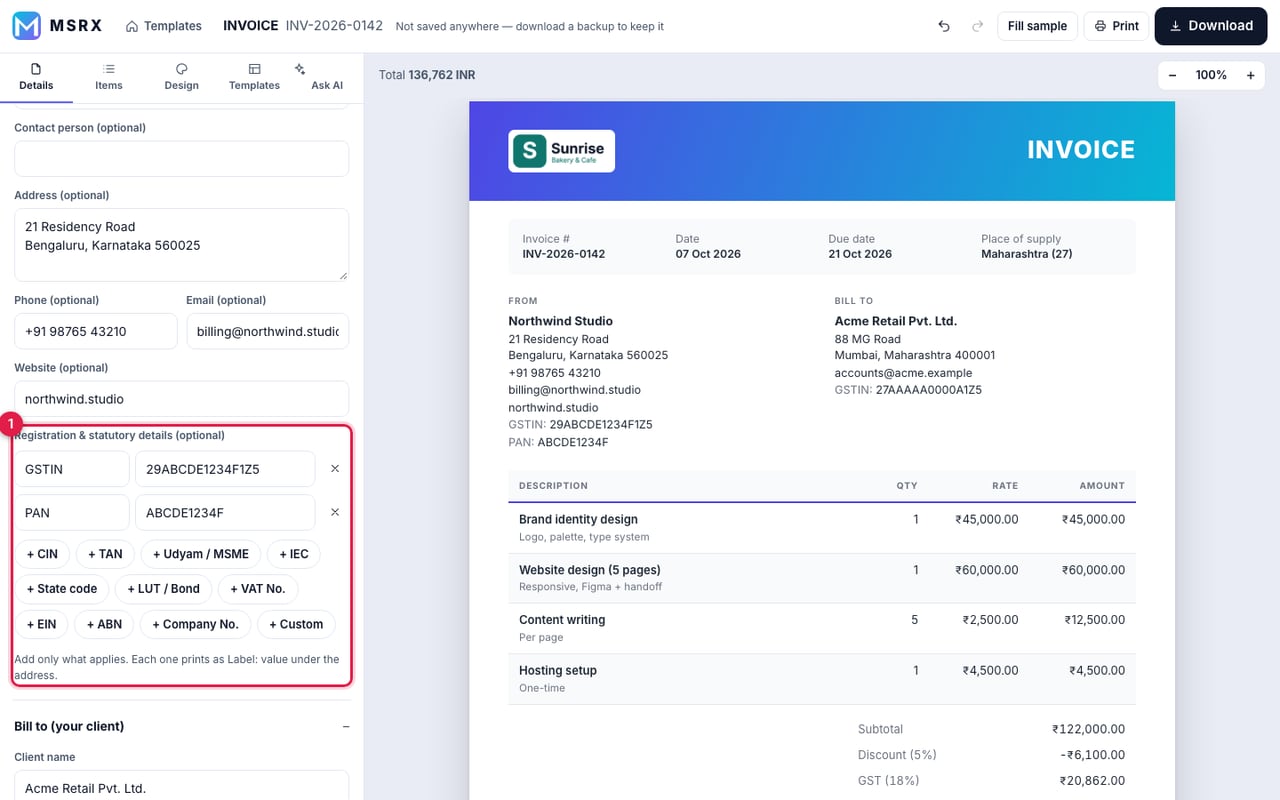Viewport: 1280px width, 800px height.
Task: Add ABN registration field
Action: coord(104,624)
